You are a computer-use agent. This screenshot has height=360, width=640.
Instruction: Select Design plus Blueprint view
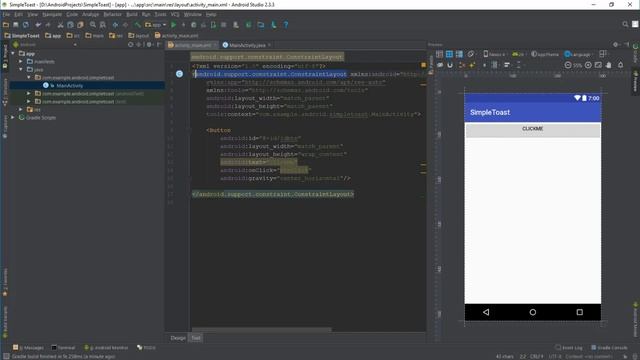click(x=459, y=54)
